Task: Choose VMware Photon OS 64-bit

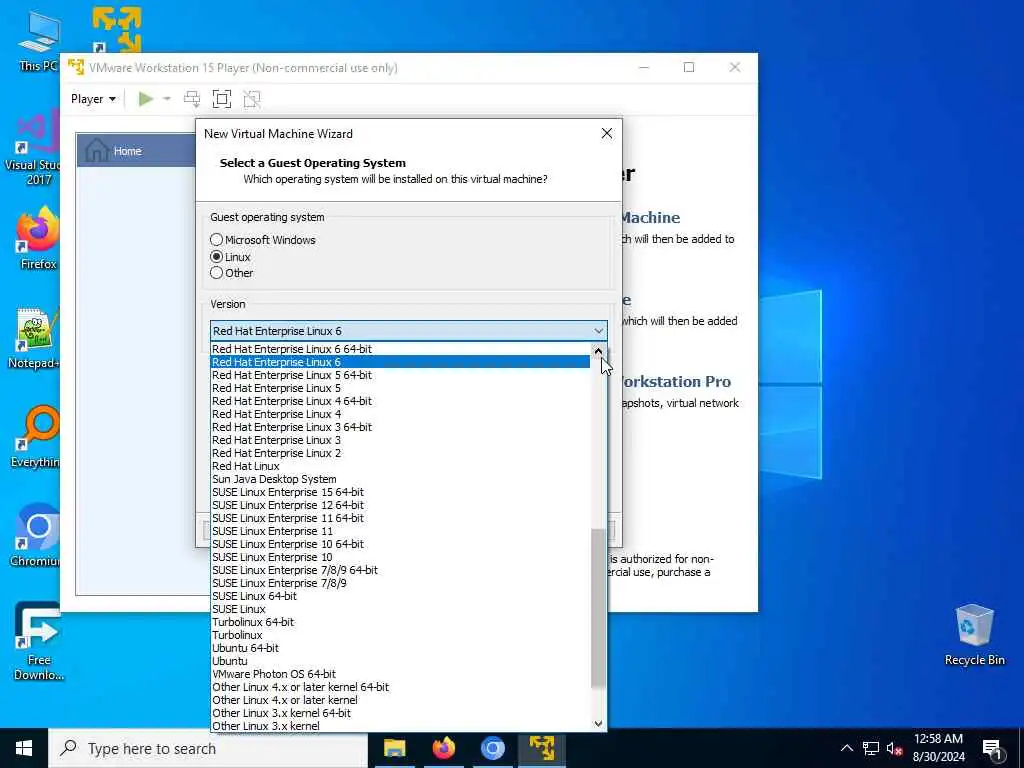Action: [401, 674]
